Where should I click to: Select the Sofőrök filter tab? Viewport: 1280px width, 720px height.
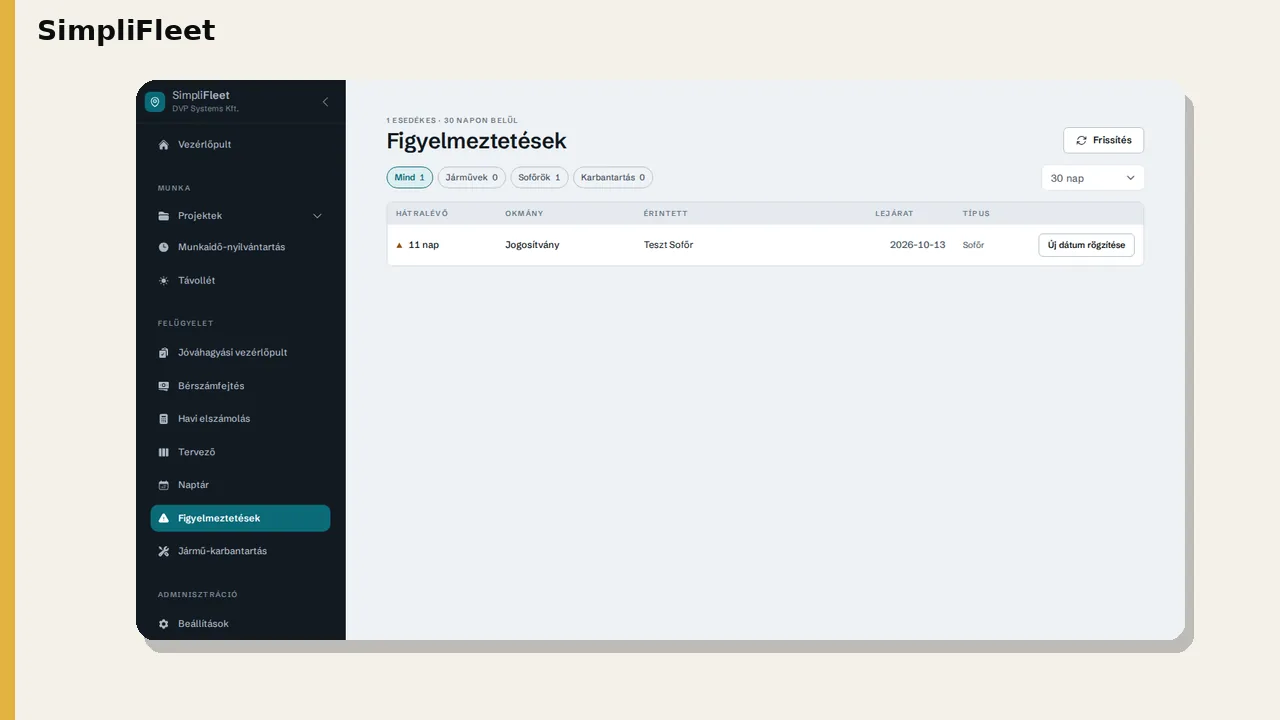539,178
